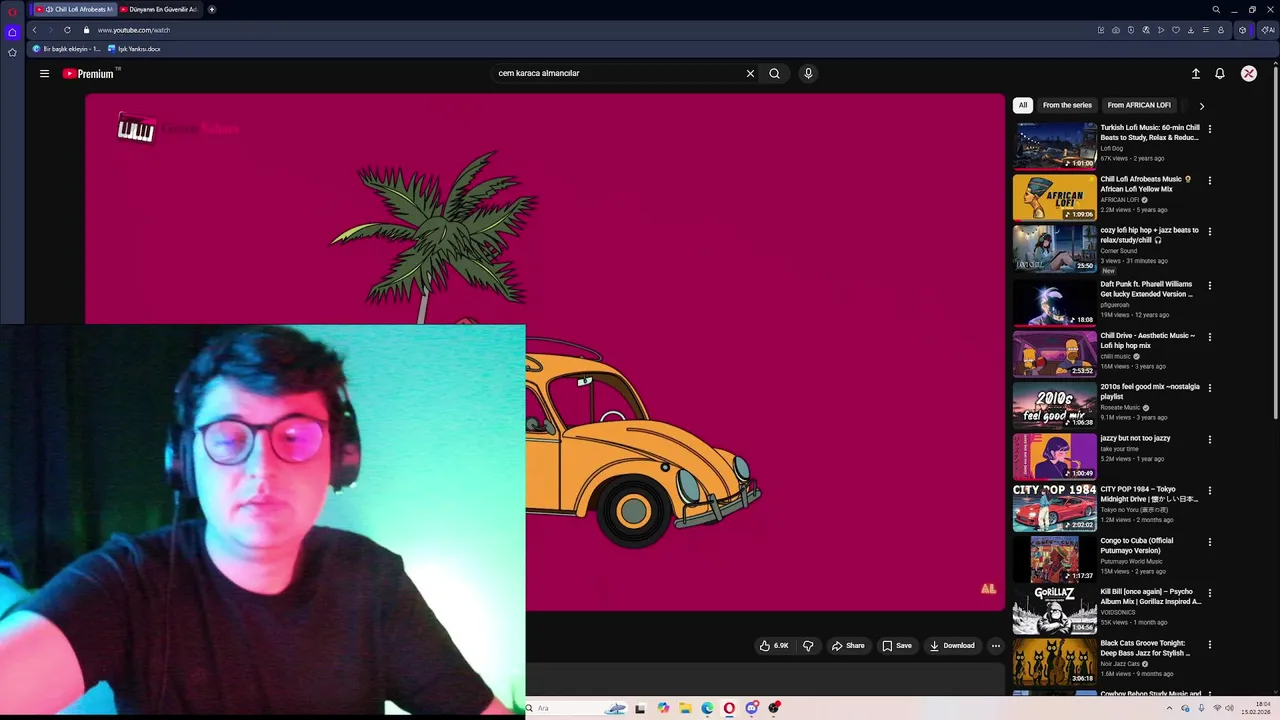Open options for Daft Punk Get Lucky
Image resolution: width=1280 pixels, height=720 pixels.
tap(1209, 286)
